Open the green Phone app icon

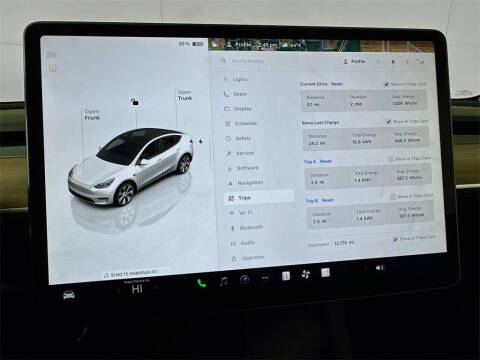click(x=202, y=283)
